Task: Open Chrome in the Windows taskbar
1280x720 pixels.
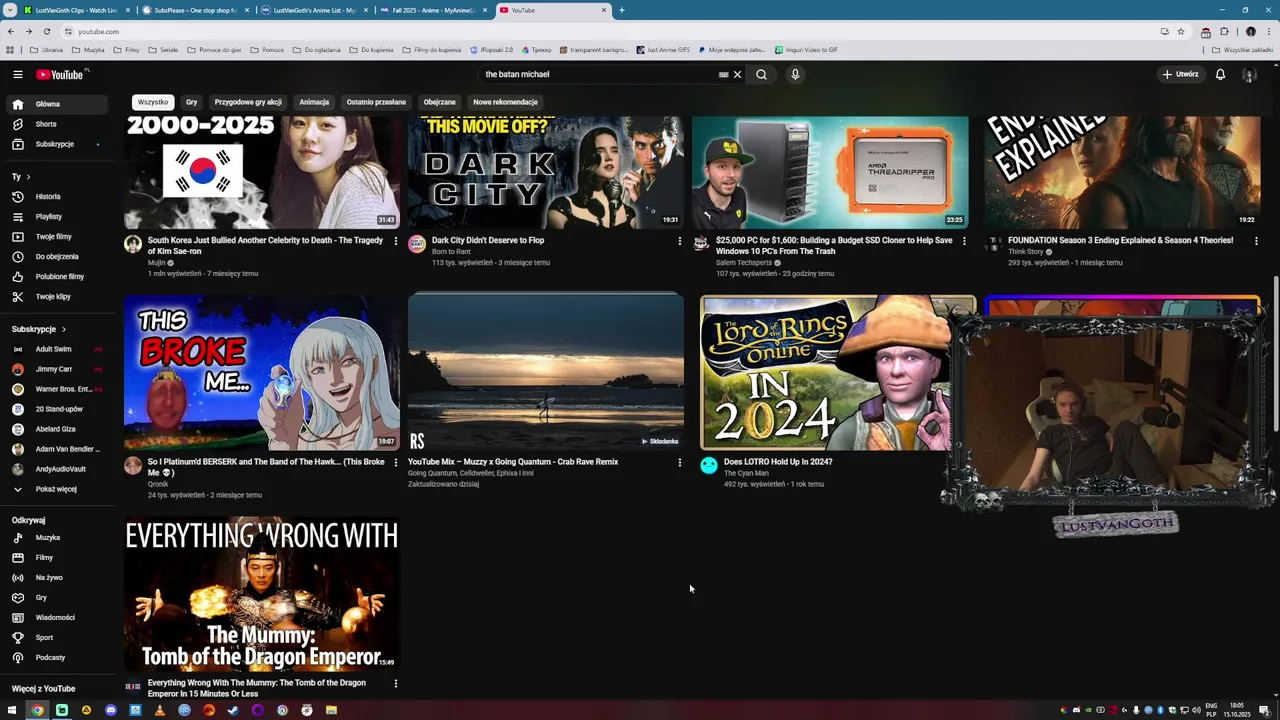Action: click(x=37, y=710)
